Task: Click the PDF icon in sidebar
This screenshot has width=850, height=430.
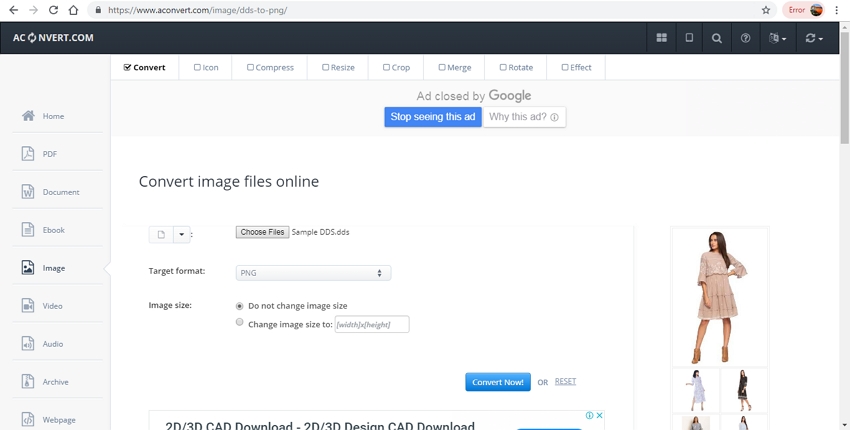Action: 29,154
